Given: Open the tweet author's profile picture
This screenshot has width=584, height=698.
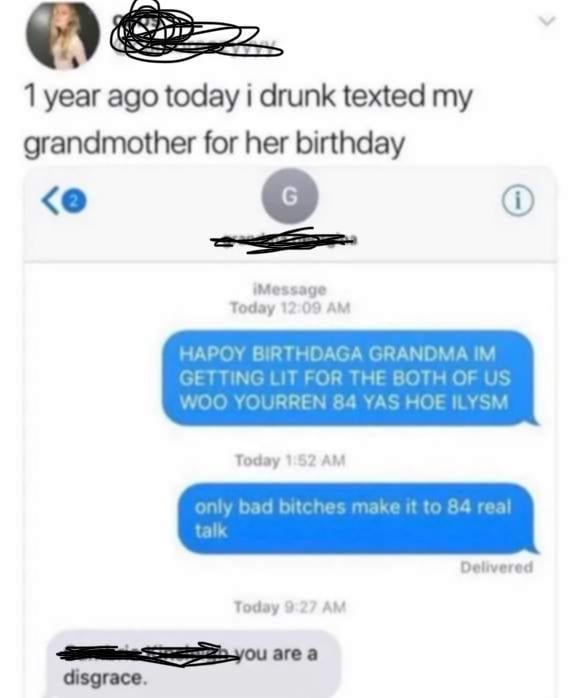Looking at the screenshot, I should click(x=63, y=35).
